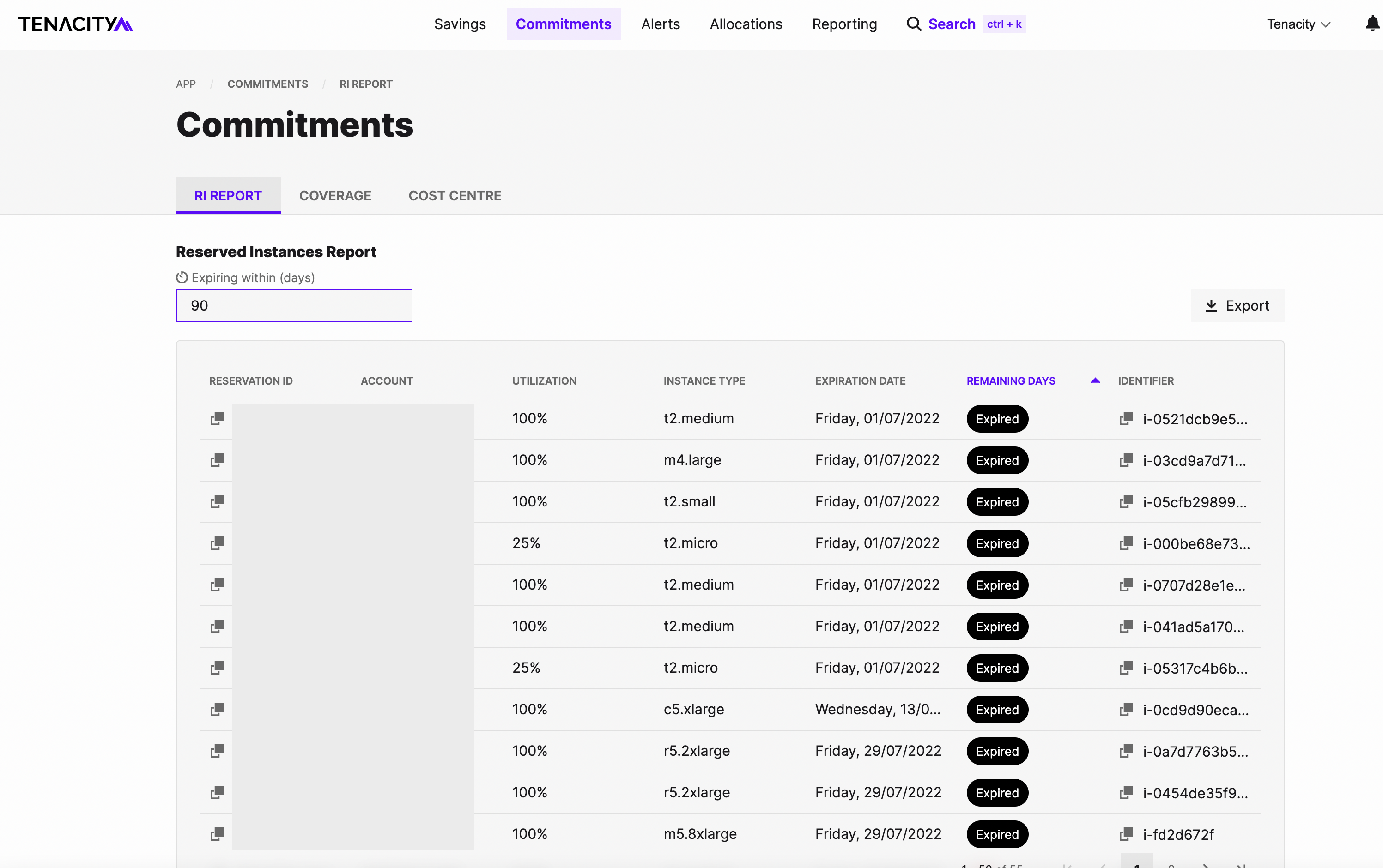The height and width of the screenshot is (868, 1383).
Task: Sort by Identifier column
Action: click(x=1146, y=380)
